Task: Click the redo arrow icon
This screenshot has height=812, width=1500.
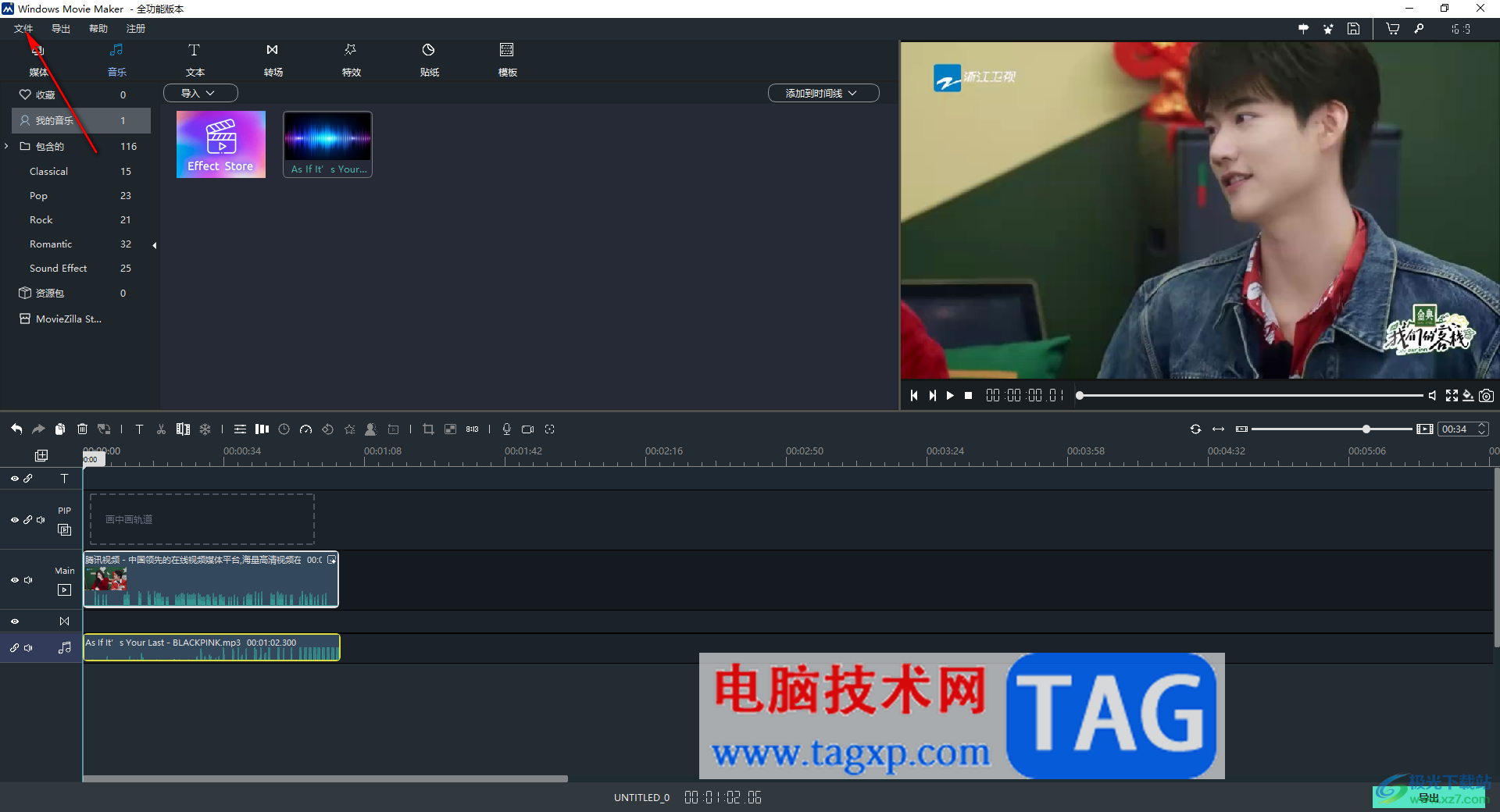Action: tap(38, 429)
